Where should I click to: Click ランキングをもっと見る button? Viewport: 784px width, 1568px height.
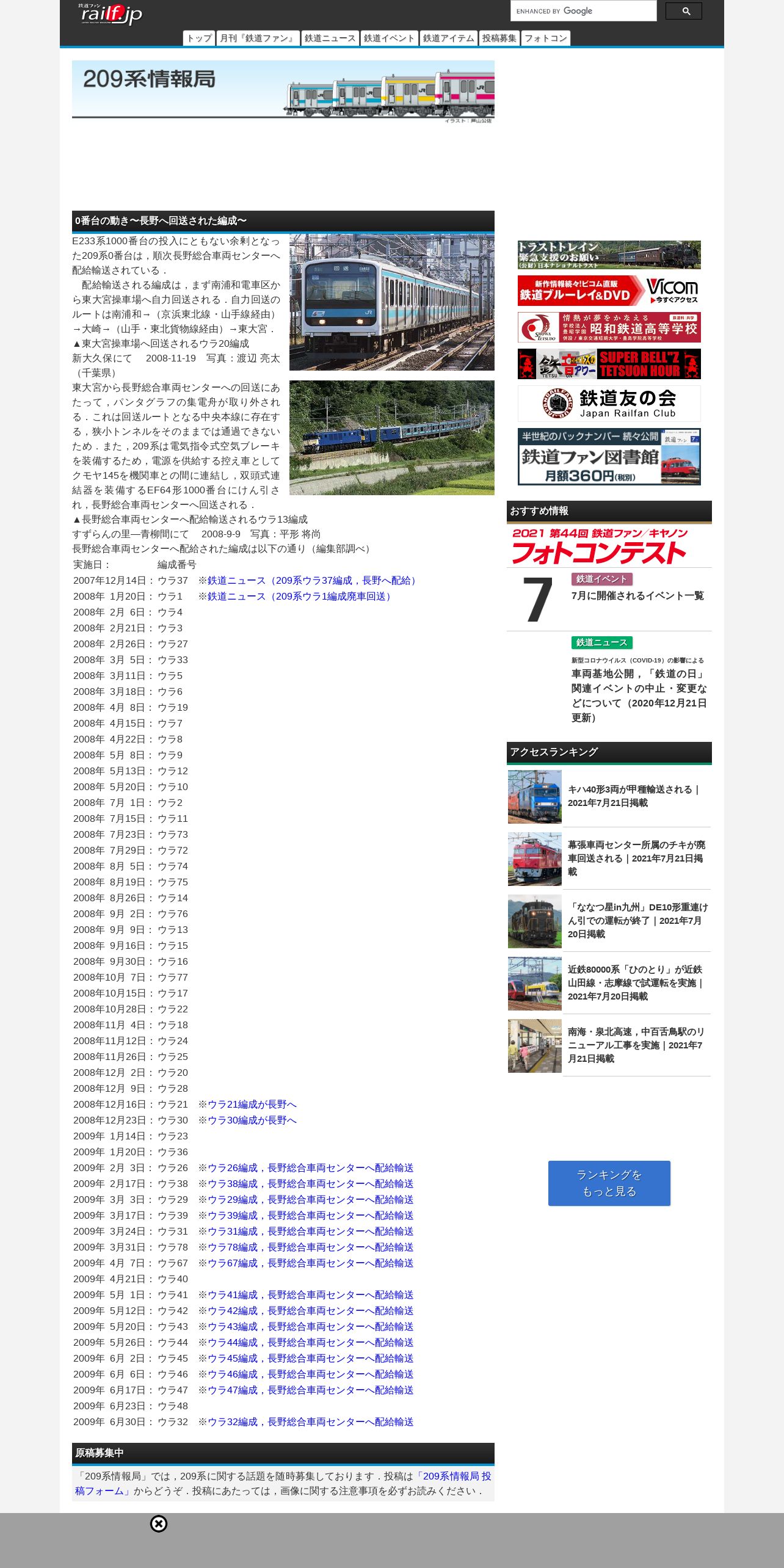coord(609,1183)
